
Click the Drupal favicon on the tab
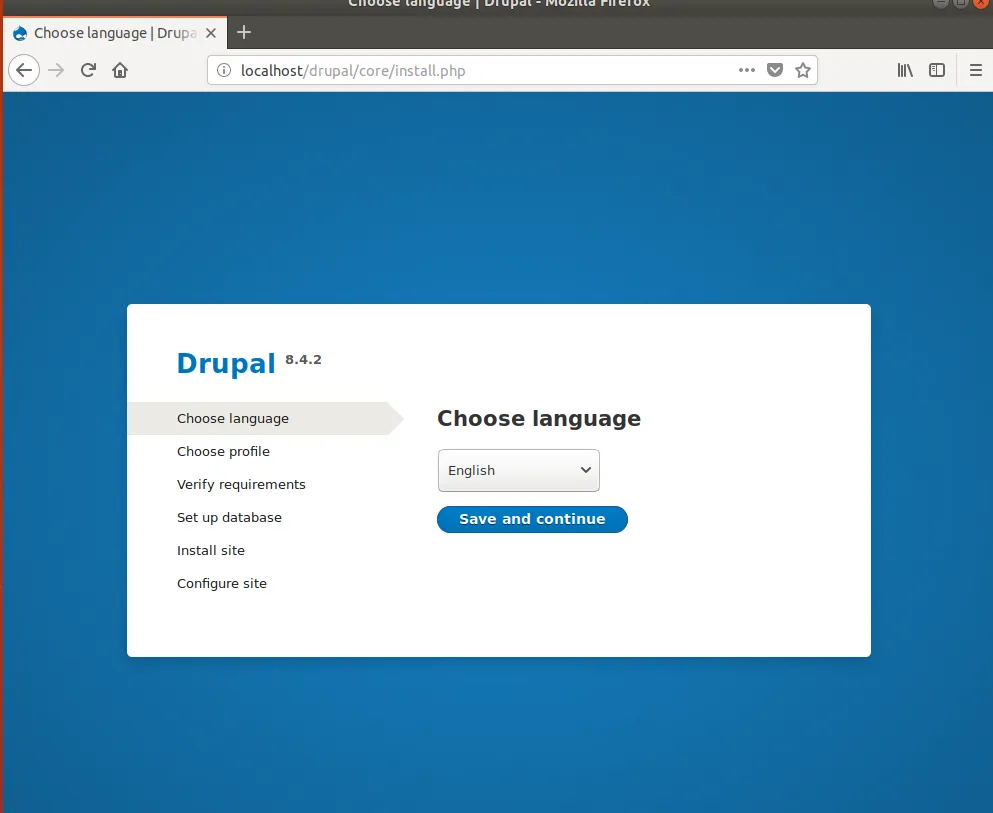[20, 33]
